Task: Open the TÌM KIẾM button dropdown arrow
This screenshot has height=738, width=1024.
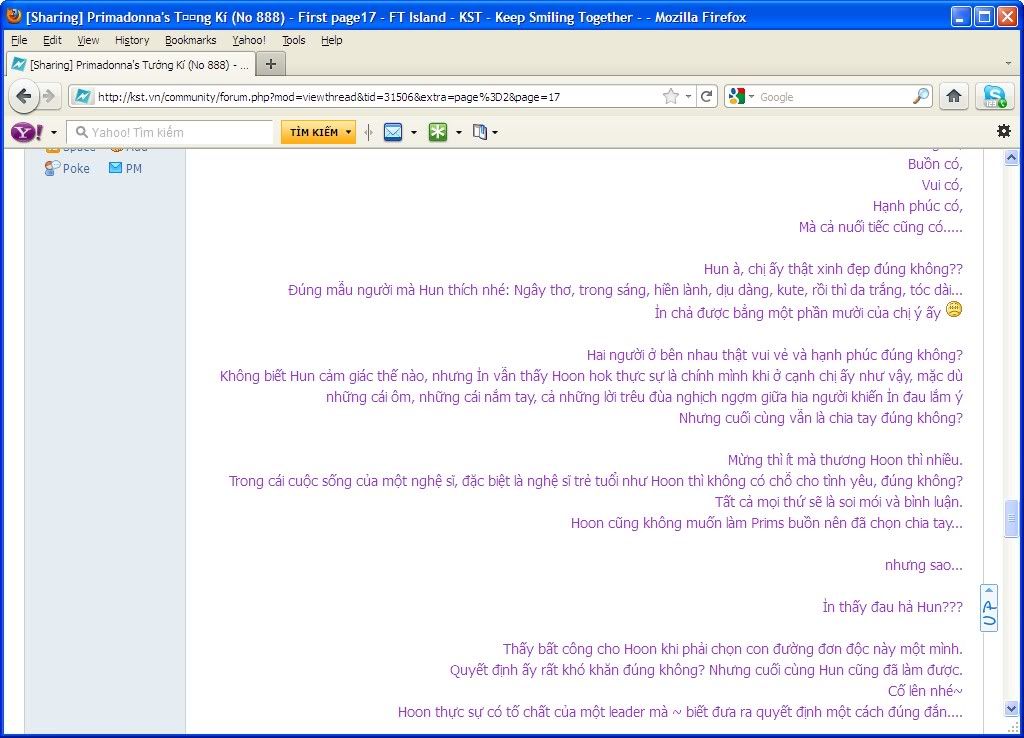Action: tap(349, 132)
